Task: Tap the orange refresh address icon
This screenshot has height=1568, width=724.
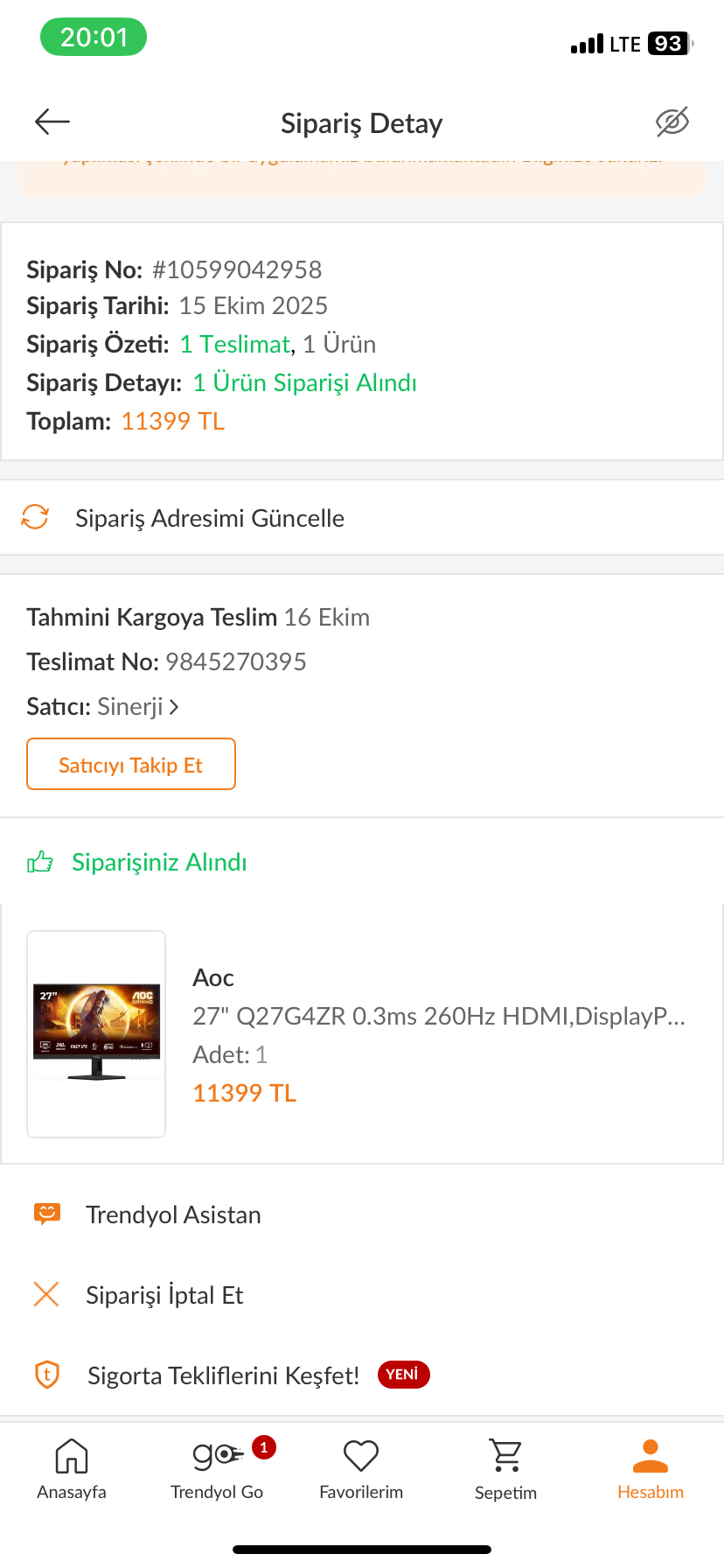Action: click(35, 517)
